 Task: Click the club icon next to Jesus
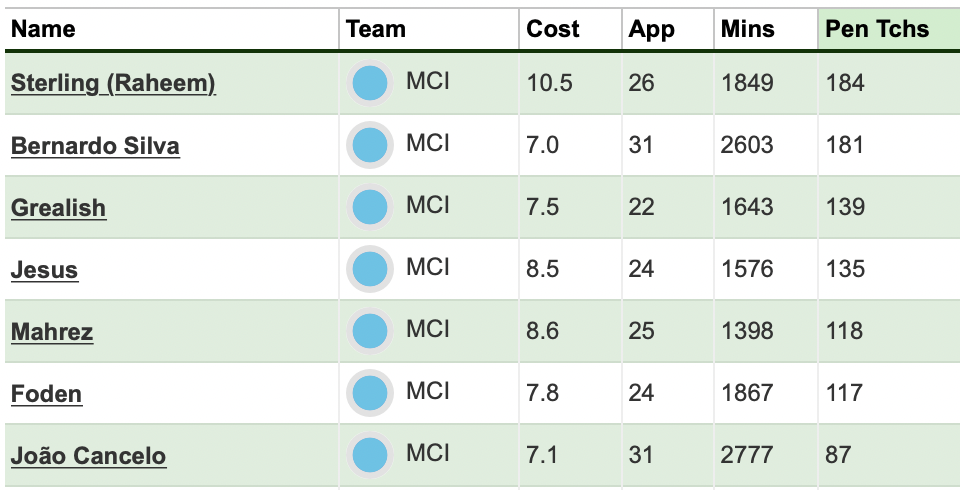point(370,269)
